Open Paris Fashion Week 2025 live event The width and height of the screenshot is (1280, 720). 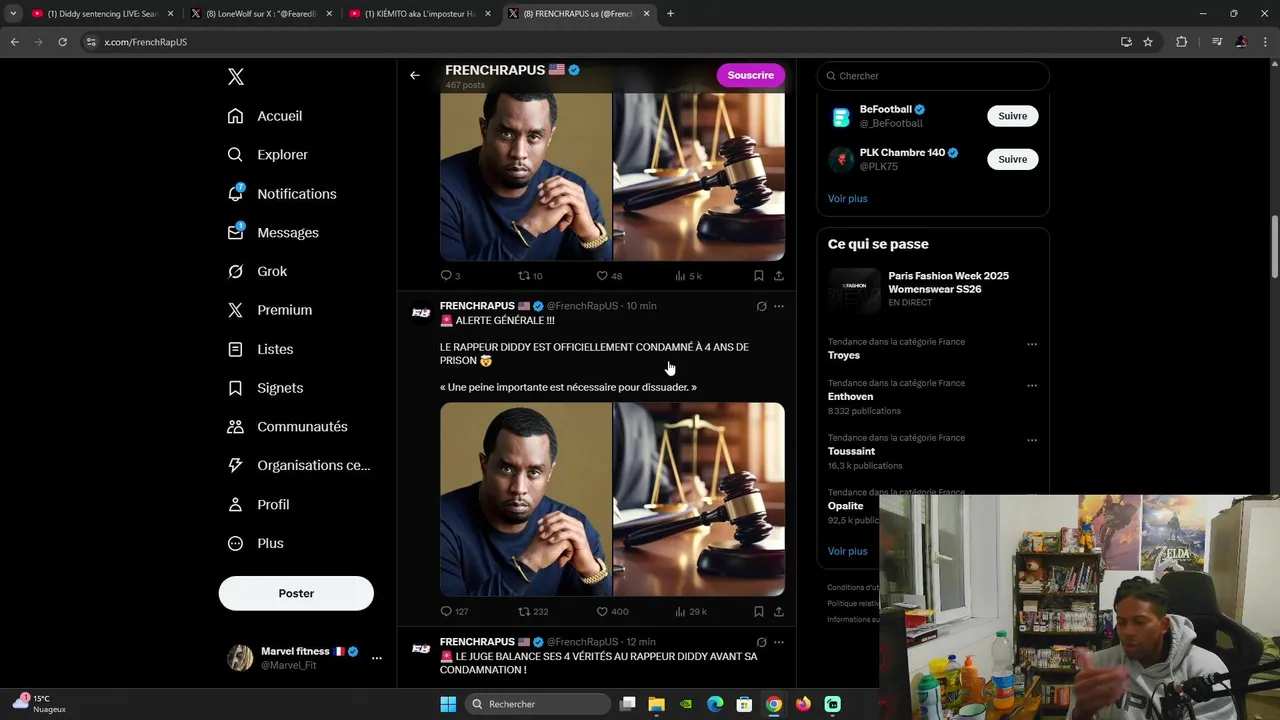933,289
